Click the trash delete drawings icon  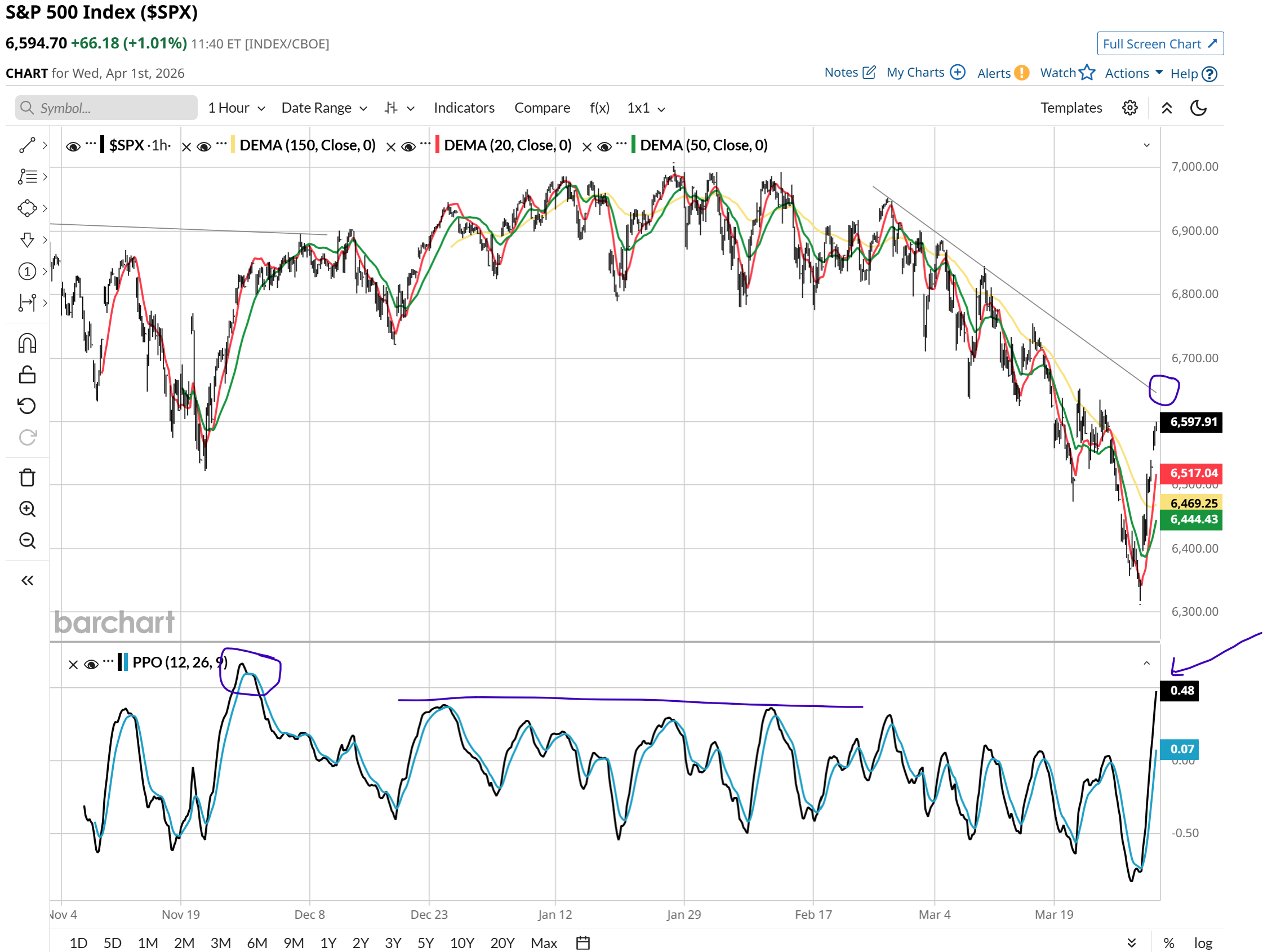pyautogui.click(x=27, y=478)
